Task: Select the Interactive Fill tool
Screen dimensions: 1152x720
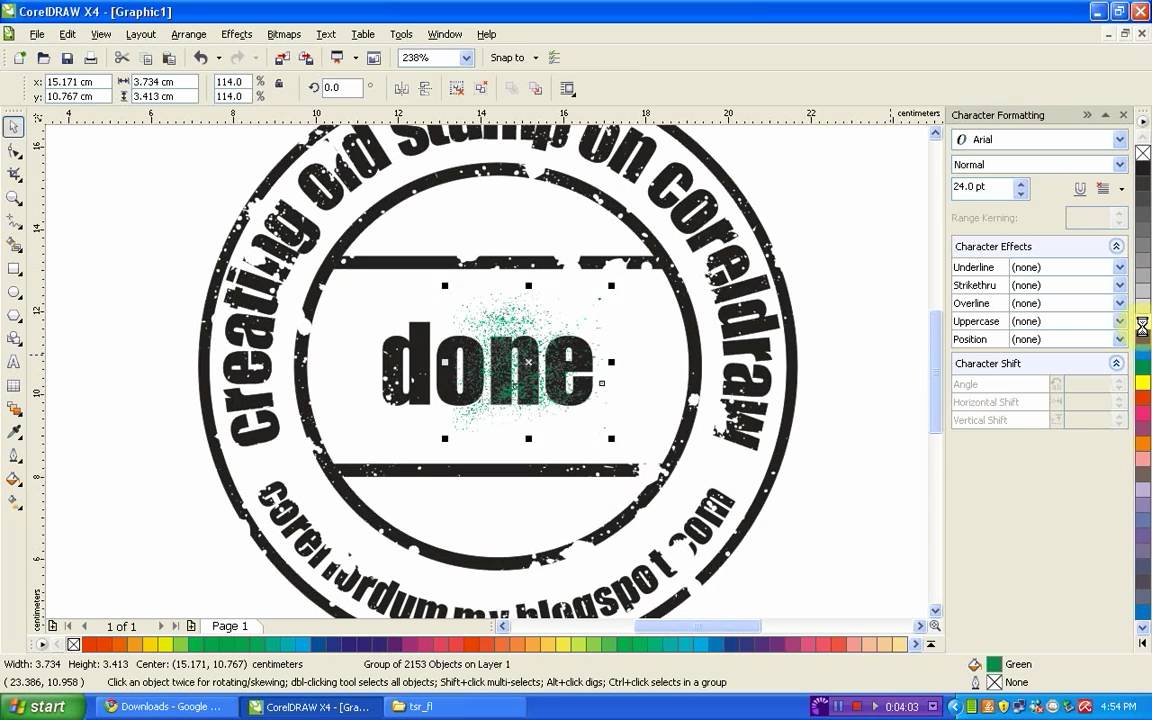Action: pos(13,503)
